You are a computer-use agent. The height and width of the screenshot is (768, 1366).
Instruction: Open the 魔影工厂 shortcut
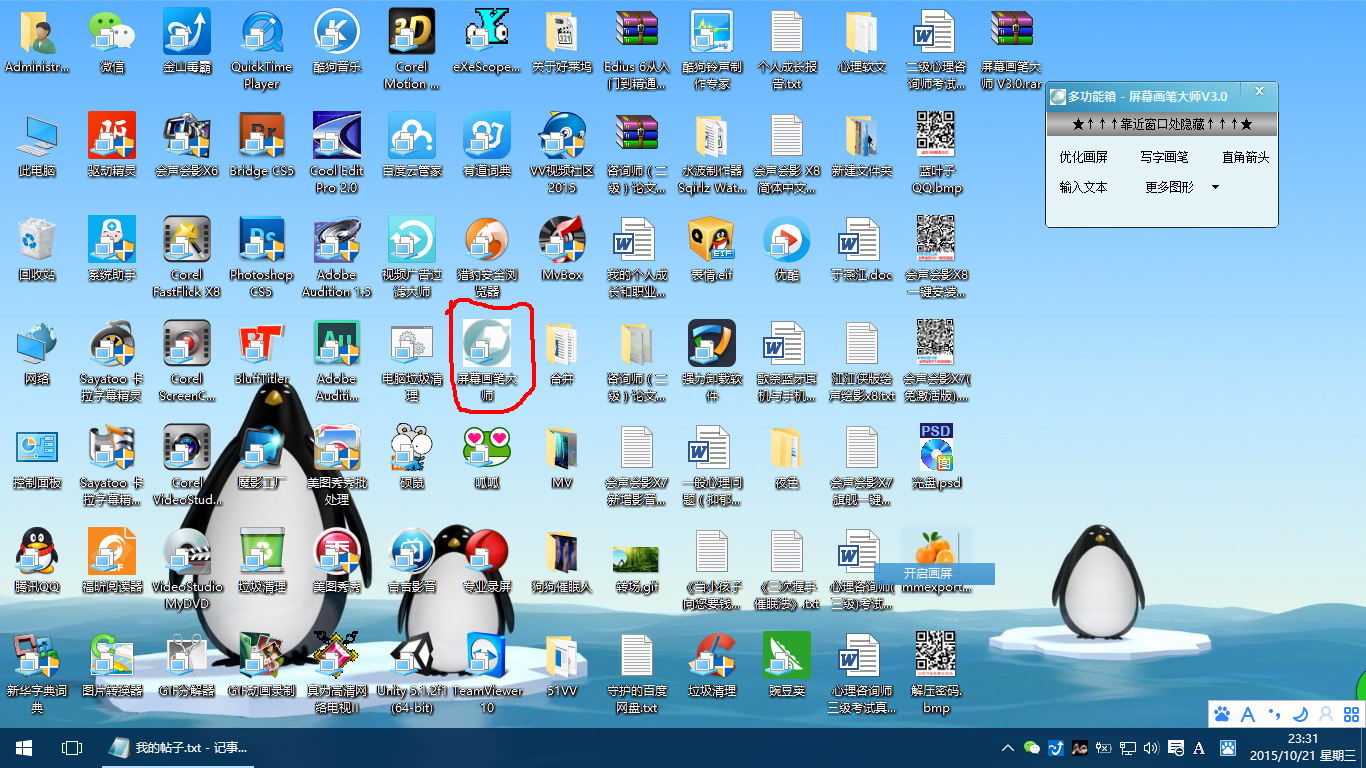click(262, 458)
